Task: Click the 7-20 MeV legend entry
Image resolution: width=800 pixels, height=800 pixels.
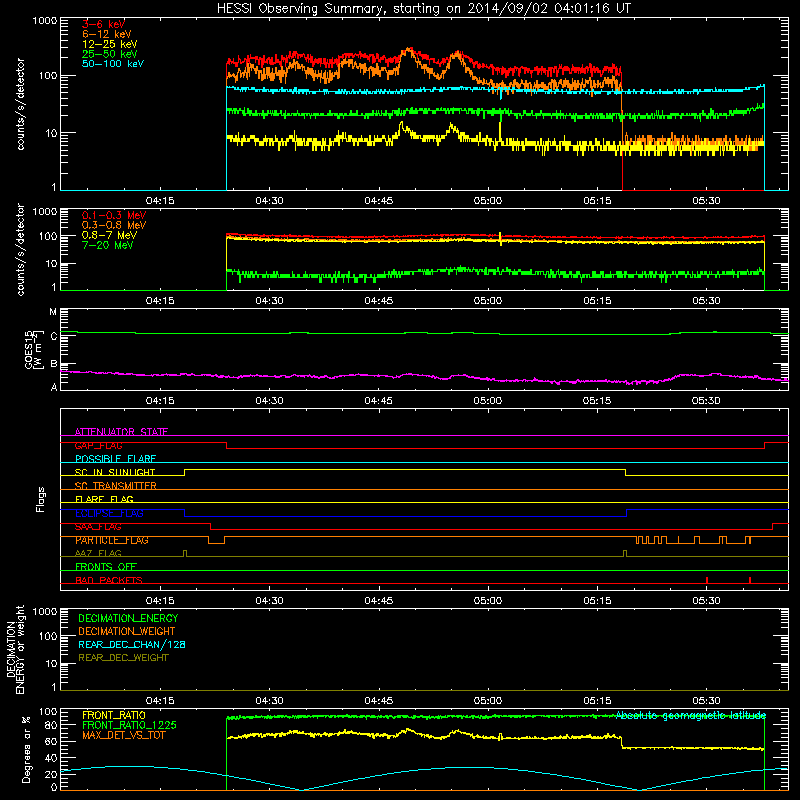Action: [x=107, y=245]
